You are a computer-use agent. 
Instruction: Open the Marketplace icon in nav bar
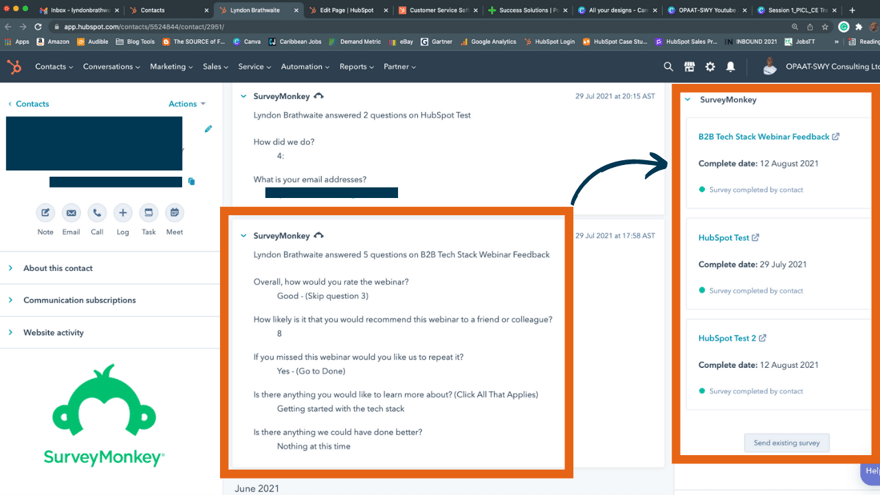[689, 67]
